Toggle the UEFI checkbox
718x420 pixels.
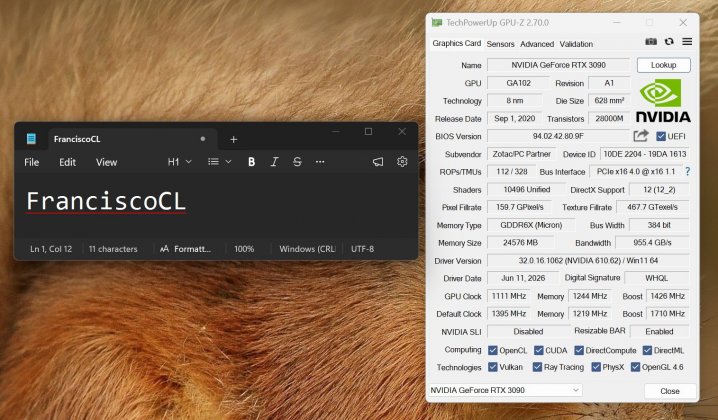[661, 136]
